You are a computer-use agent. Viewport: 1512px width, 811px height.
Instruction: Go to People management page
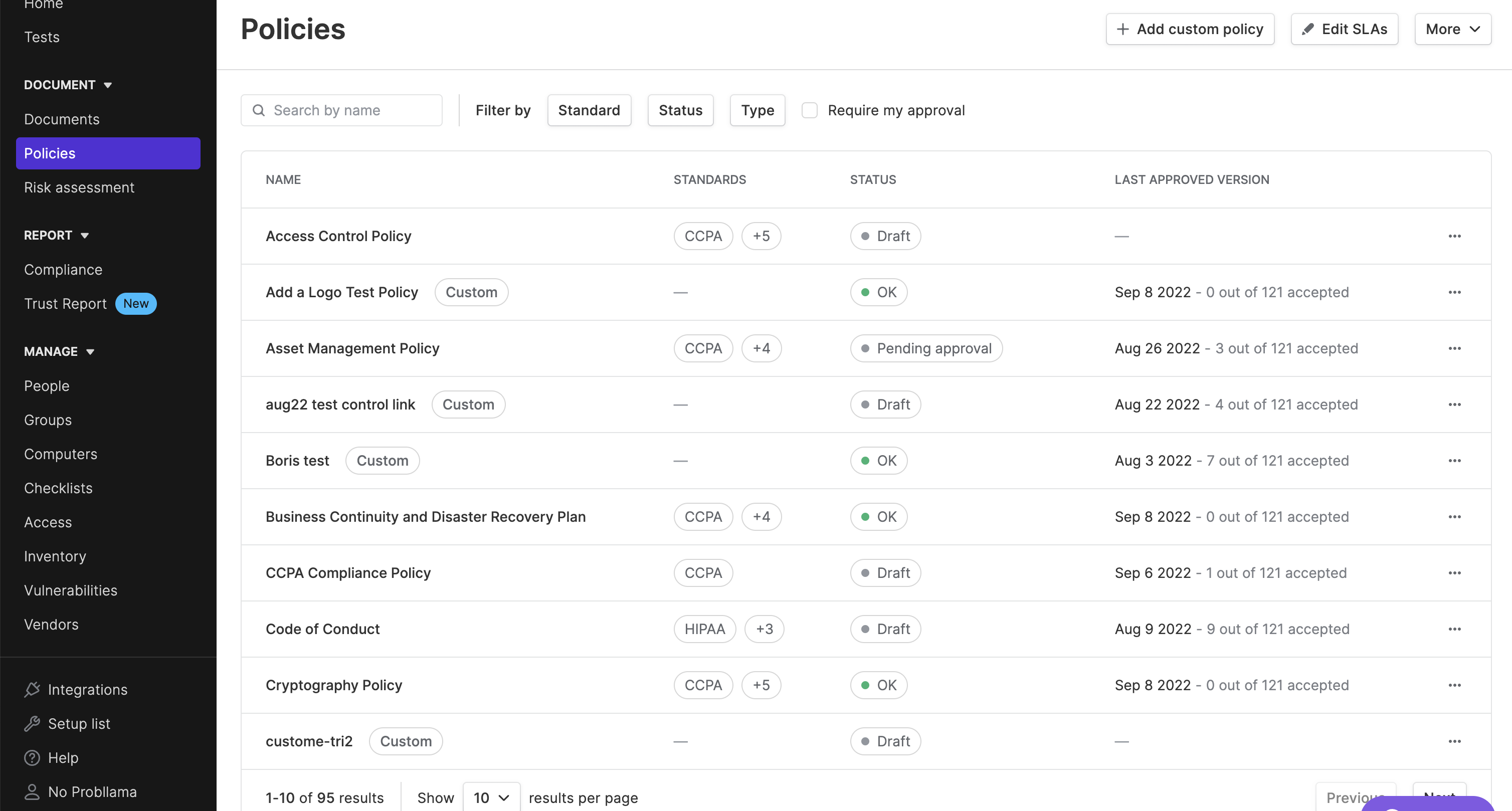[x=46, y=385]
